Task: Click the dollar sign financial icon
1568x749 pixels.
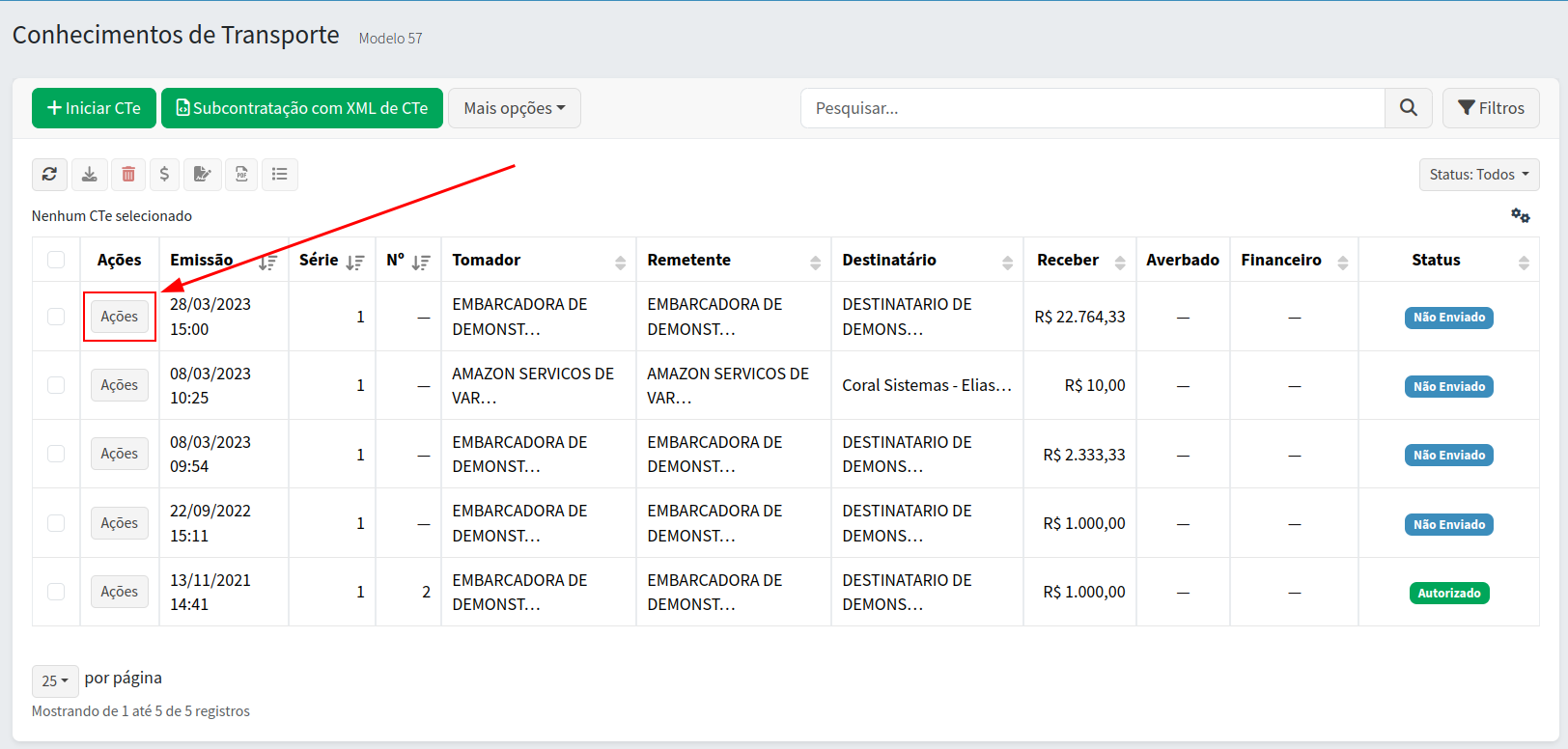Action: [x=164, y=175]
